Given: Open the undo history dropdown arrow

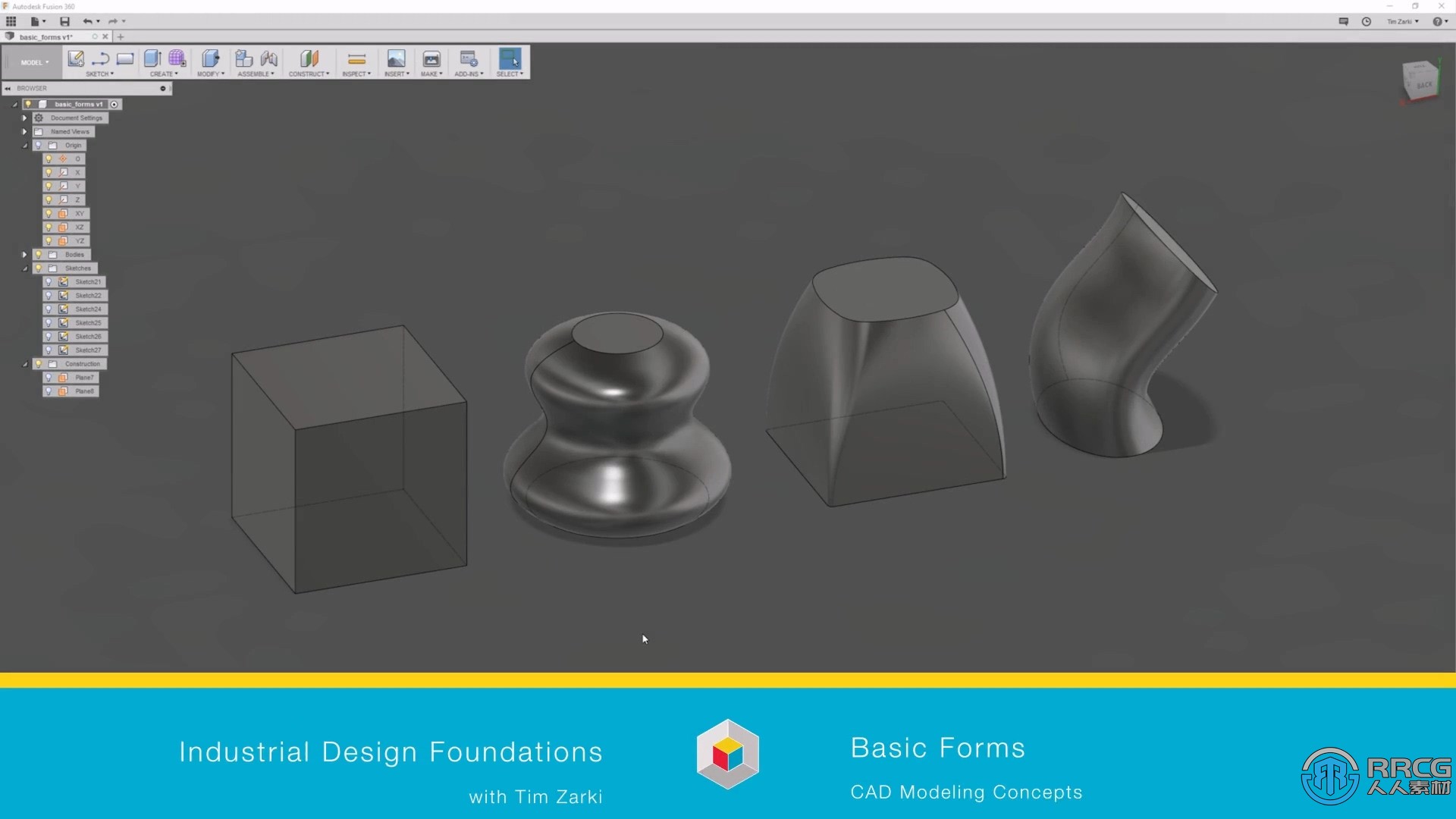Looking at the screenshot, I should (x=99, y=21).
